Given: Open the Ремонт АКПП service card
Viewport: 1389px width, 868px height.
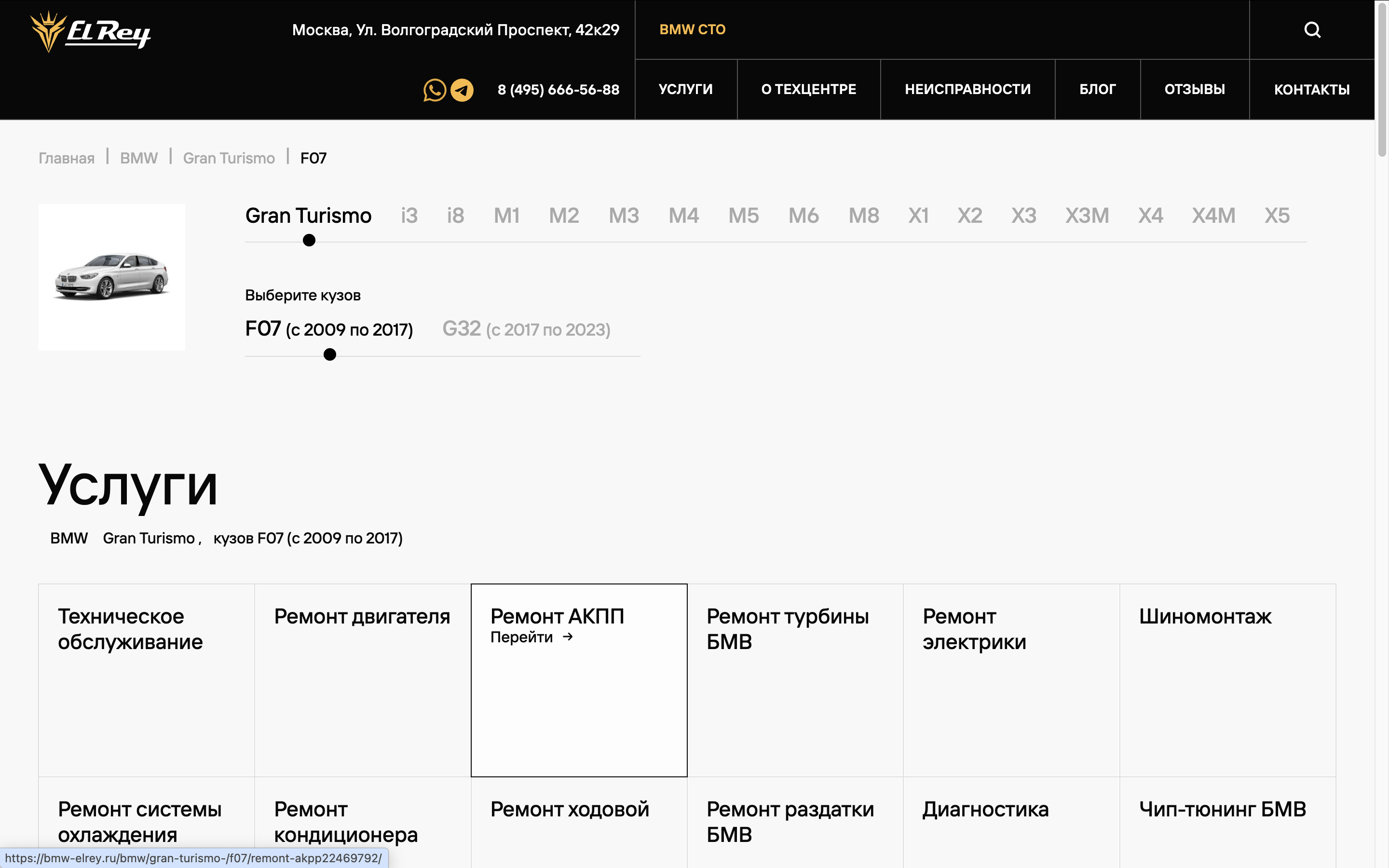Looking at the screenshot, I should [x=579, y=680].
